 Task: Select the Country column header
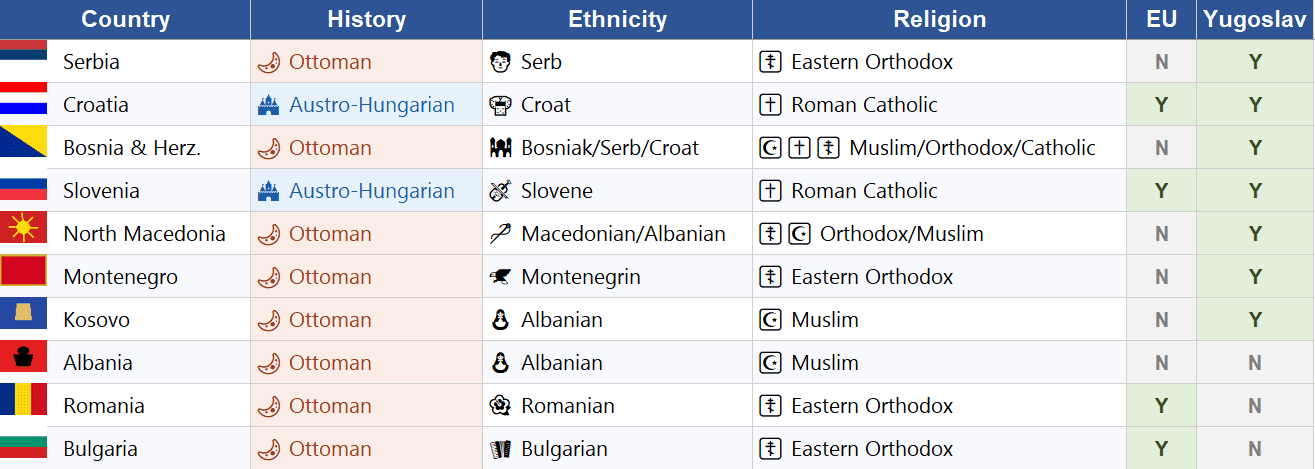tap(125, 19)
